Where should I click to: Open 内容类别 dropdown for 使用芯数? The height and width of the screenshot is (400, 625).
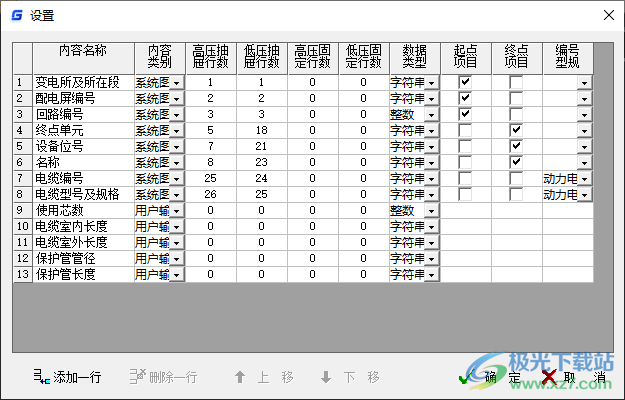point(177,211)
